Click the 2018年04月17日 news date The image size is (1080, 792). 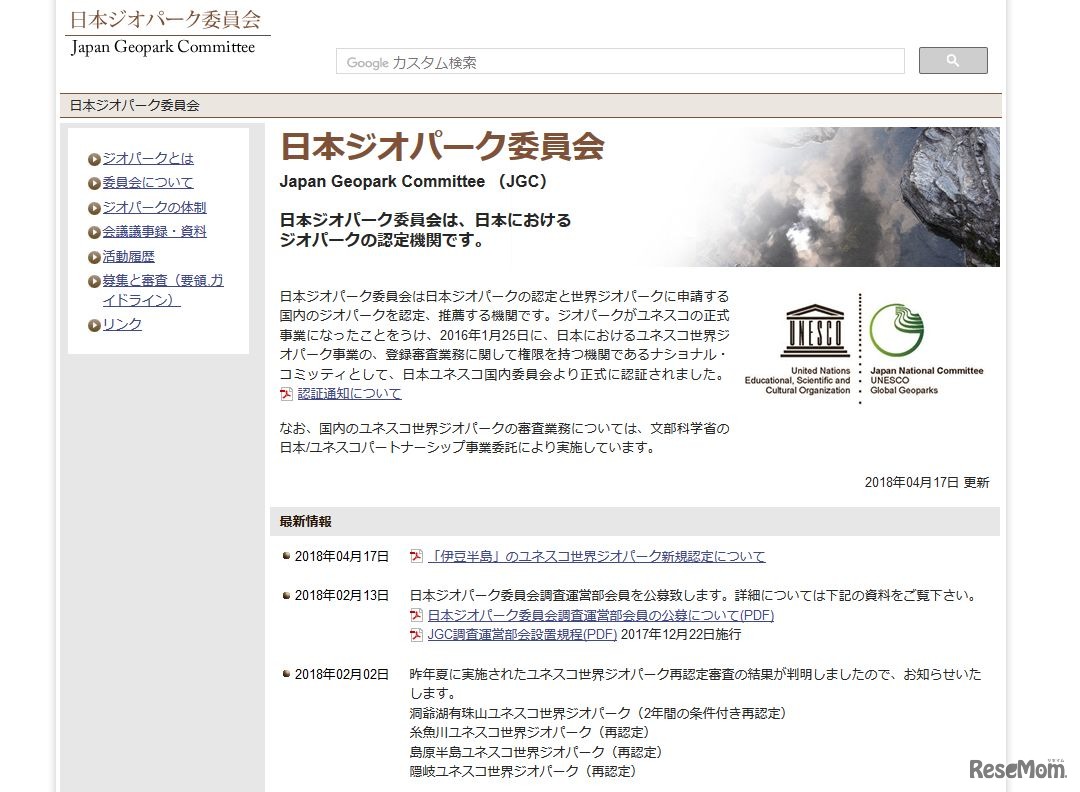click(x=342, y=556)
